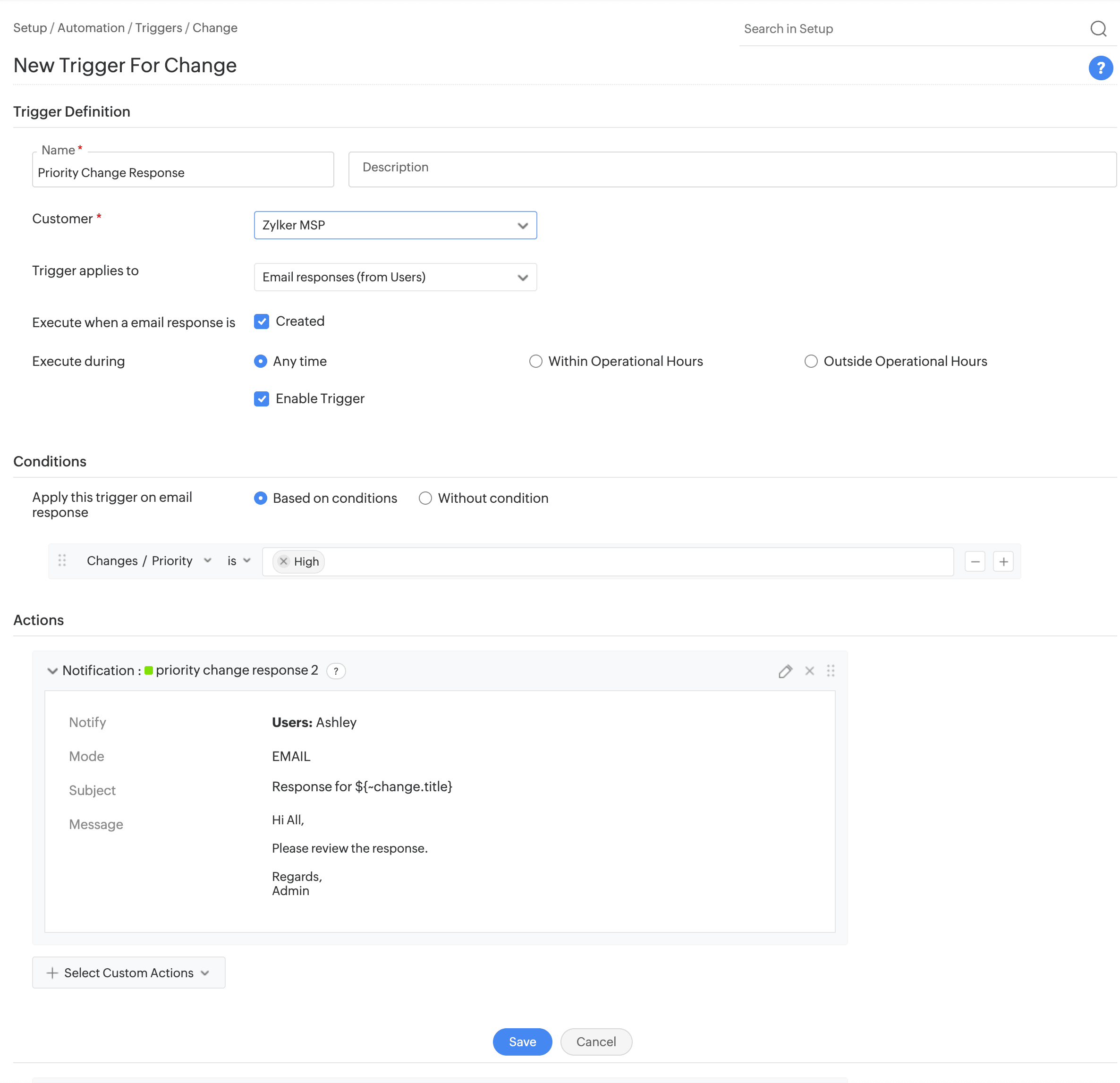Open the blue help question mark icon
Viewport: 1120px width, 1083px height.
click(1100, 68)
